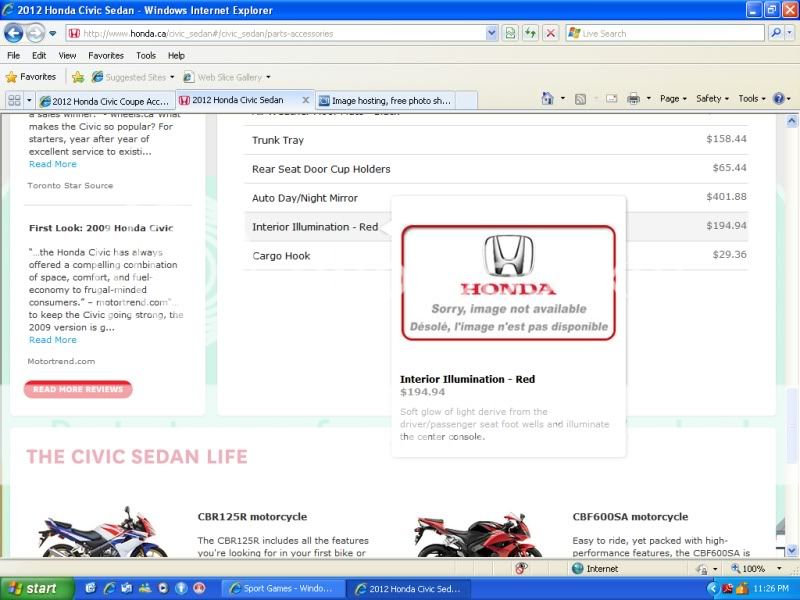Open the Tools command bar menu
Image resolution: width=800 pixels, height=600 pixels.
point(752,98)
